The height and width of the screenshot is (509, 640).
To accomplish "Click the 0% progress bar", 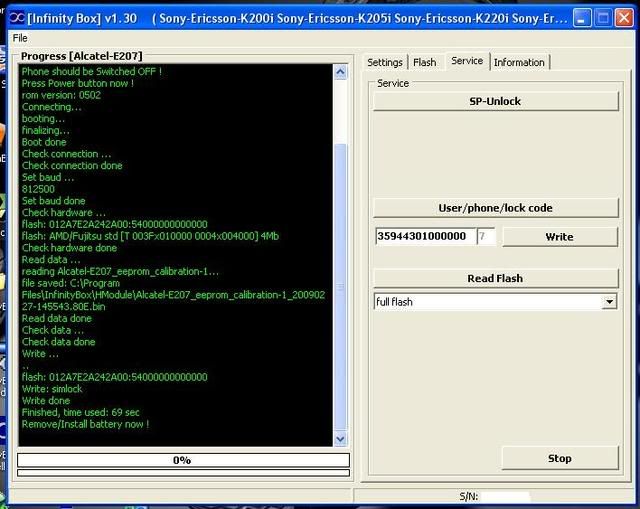I will tap(183, 460).
